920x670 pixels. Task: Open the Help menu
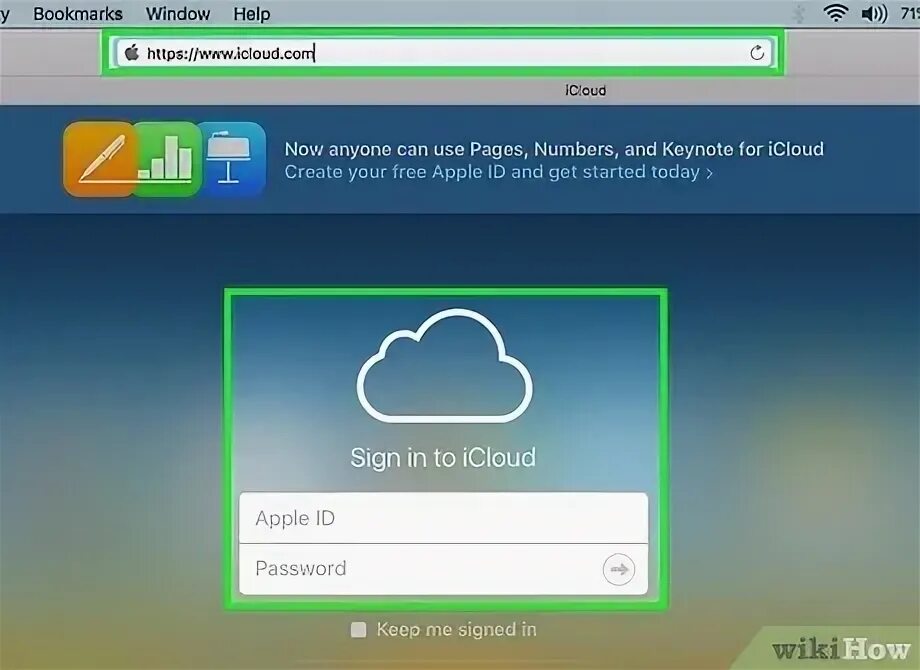(252, 13)
